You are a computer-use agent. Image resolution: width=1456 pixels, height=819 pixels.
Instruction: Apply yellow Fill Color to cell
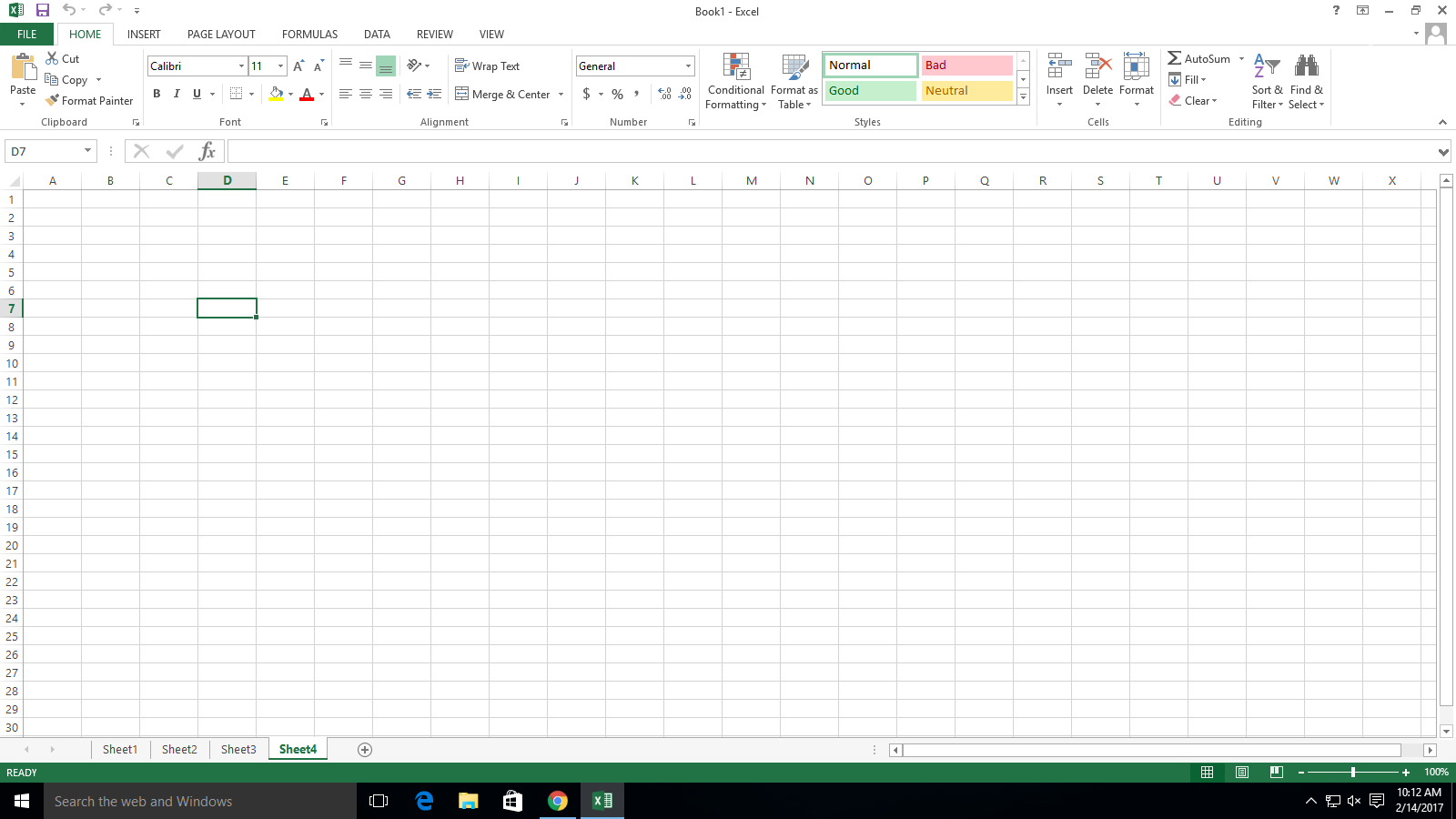(277, 94)
